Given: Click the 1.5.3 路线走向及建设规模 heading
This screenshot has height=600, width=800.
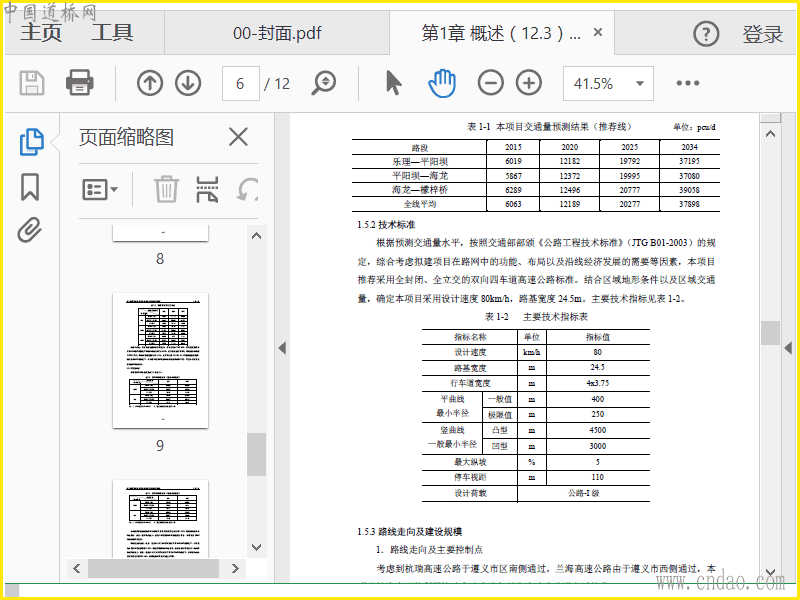Looking at the screenshot, I should [x=410, y=532].
